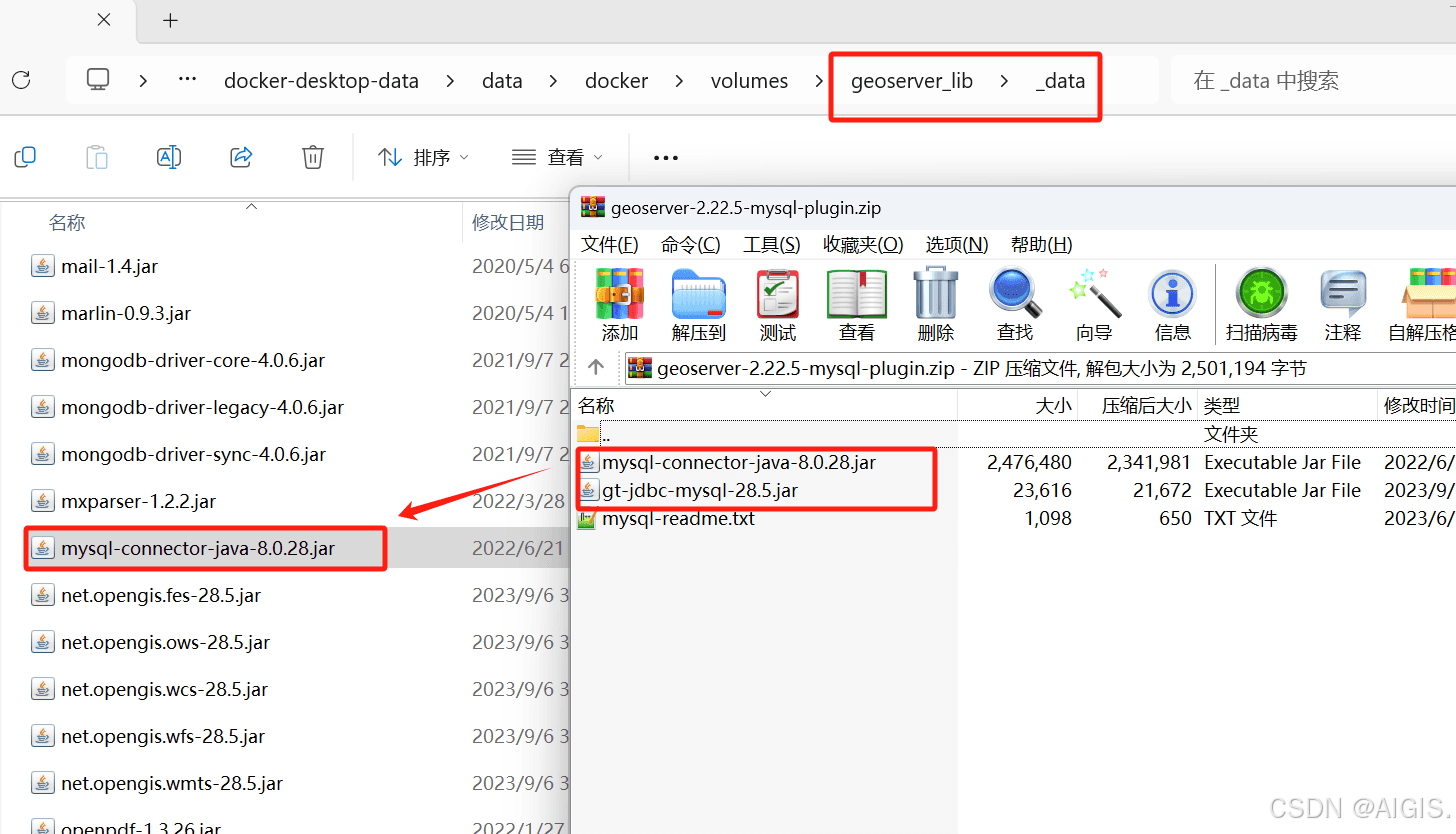
Task: Expand chevron after docker breadcrumb
Action: tap(679, 81)
